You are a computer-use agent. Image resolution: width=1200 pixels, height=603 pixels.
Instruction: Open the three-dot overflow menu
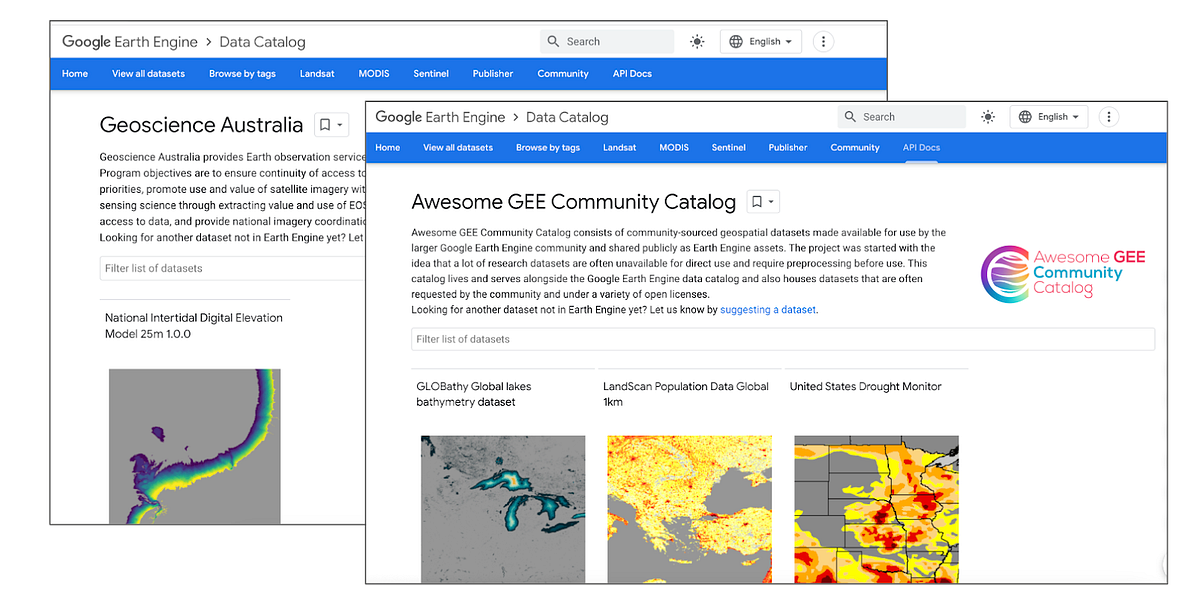1109,117
